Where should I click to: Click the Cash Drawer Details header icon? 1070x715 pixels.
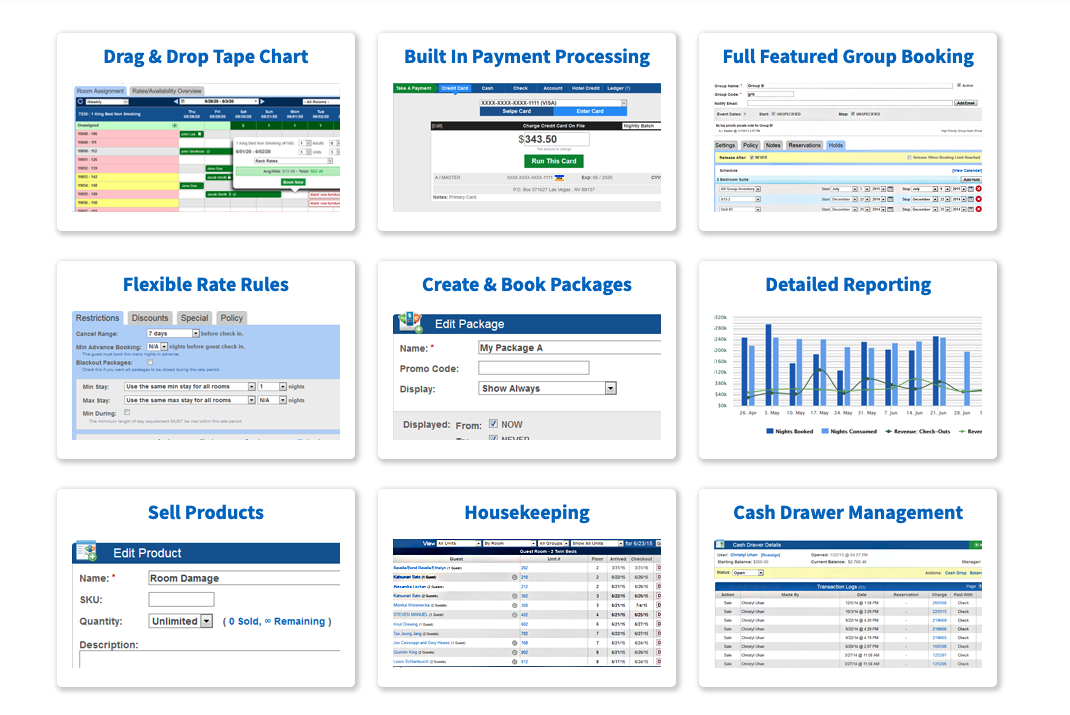pos(720,544)
